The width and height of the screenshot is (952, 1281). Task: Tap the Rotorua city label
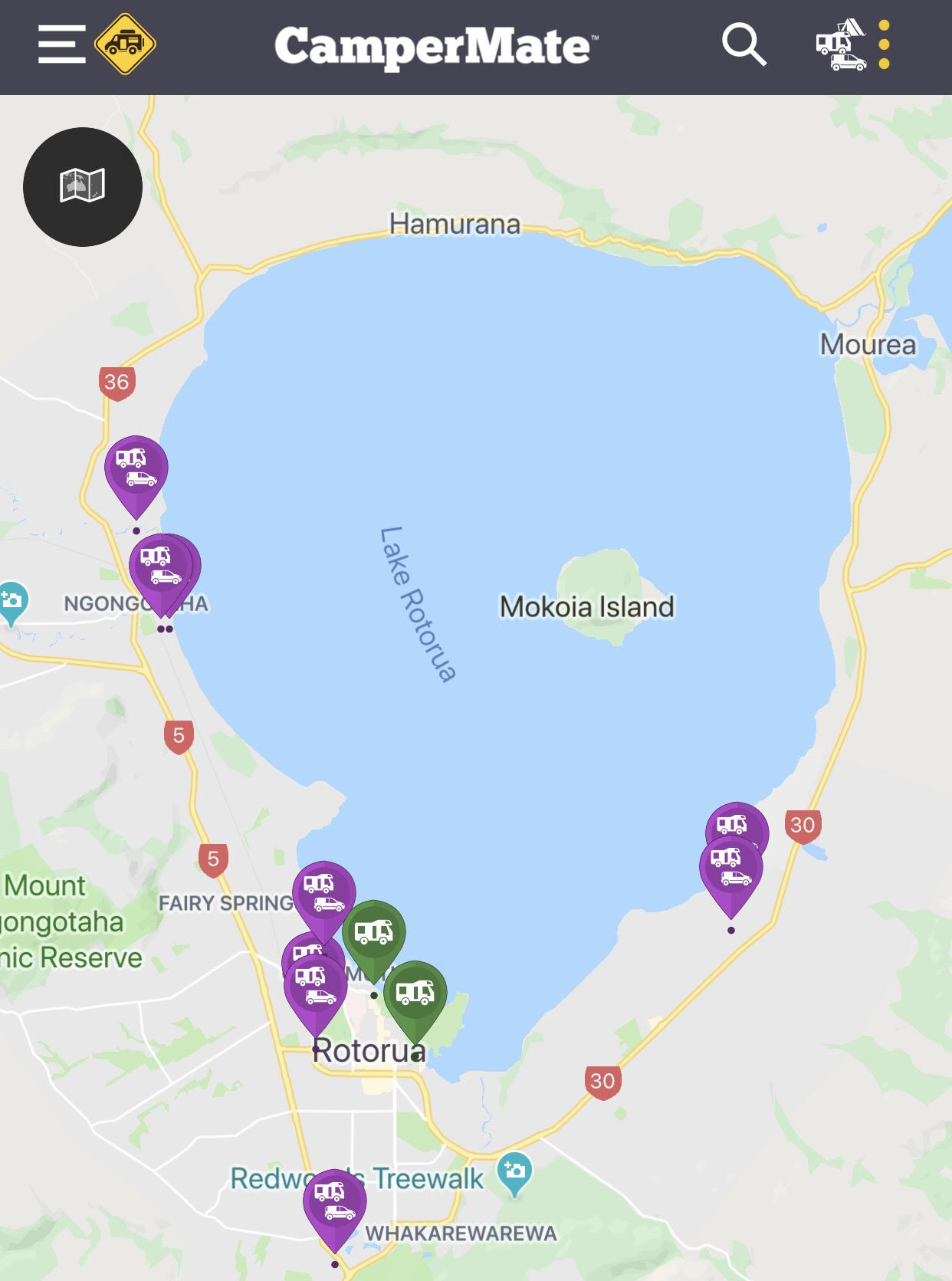pyautogui.click(x=369, y=1051)
